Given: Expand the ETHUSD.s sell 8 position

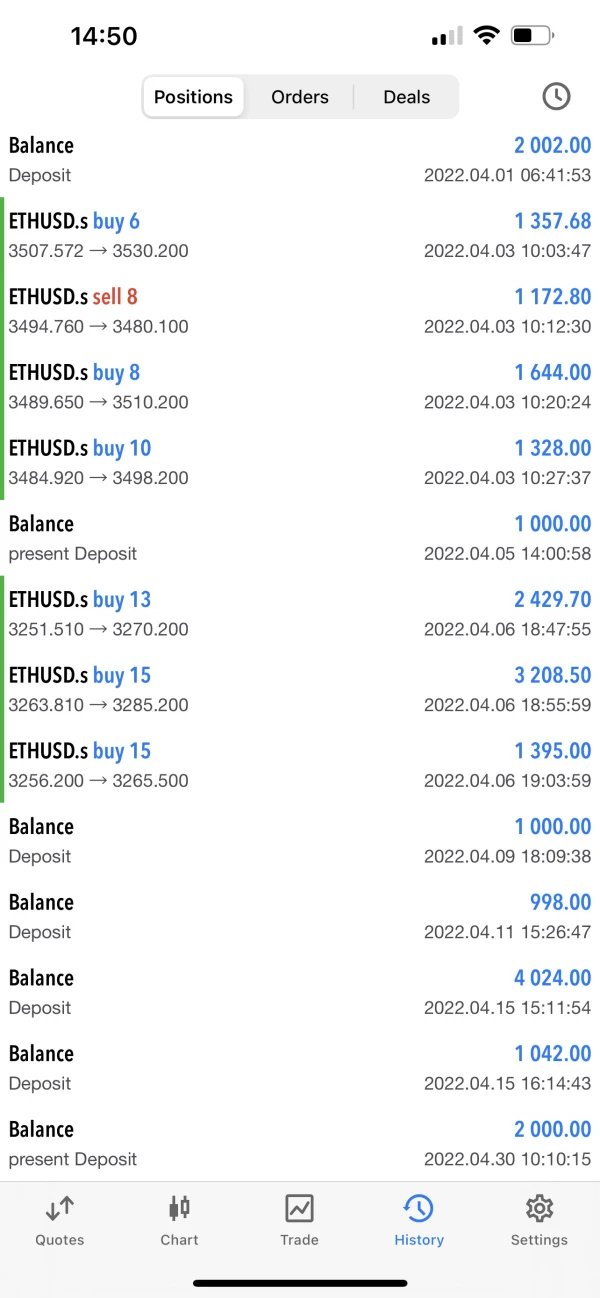Looking at the screenshot, I should 300,311.
